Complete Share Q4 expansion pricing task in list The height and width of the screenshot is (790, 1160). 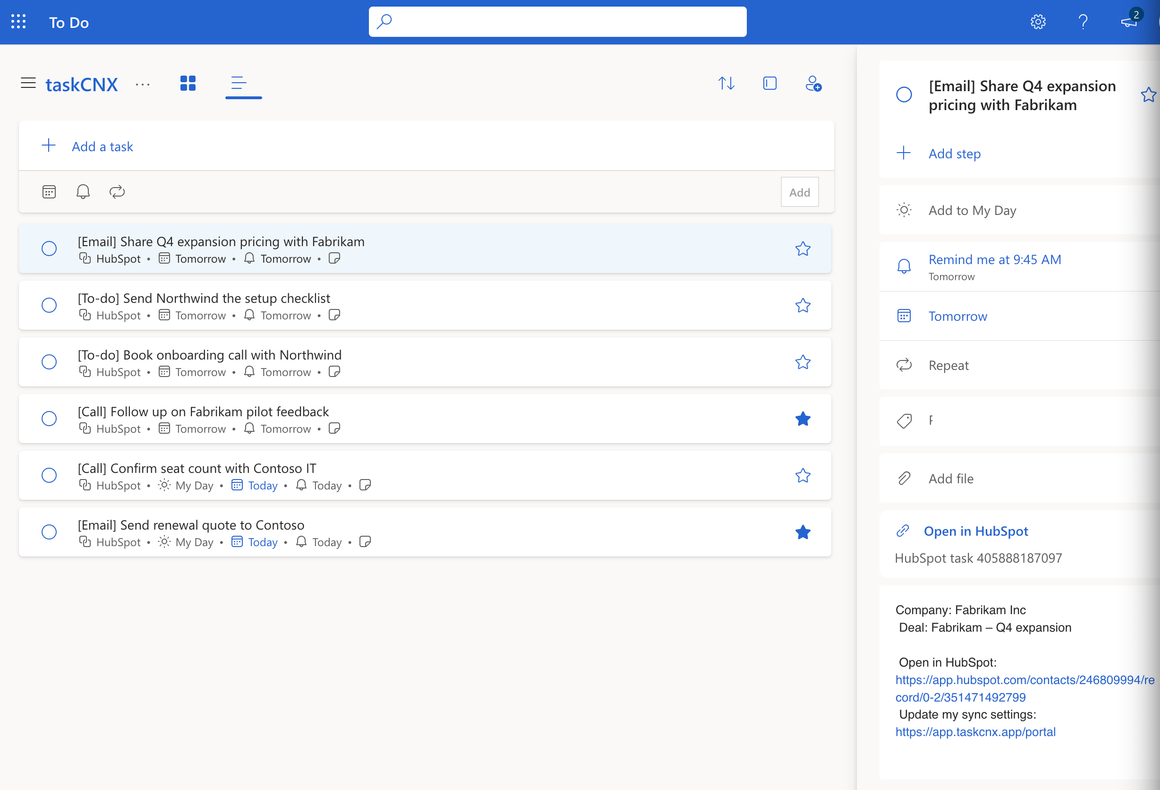pos(49,249)
